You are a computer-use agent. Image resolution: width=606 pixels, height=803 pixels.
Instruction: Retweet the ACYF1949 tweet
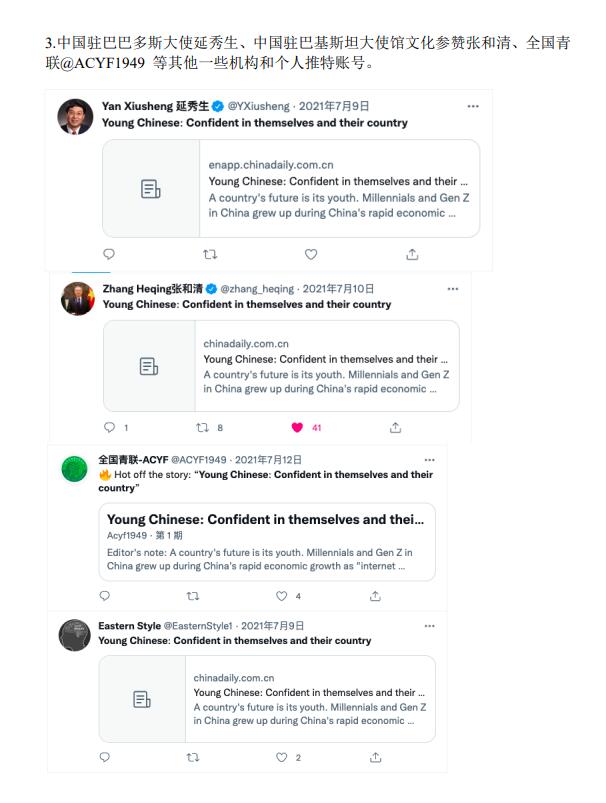193,596
